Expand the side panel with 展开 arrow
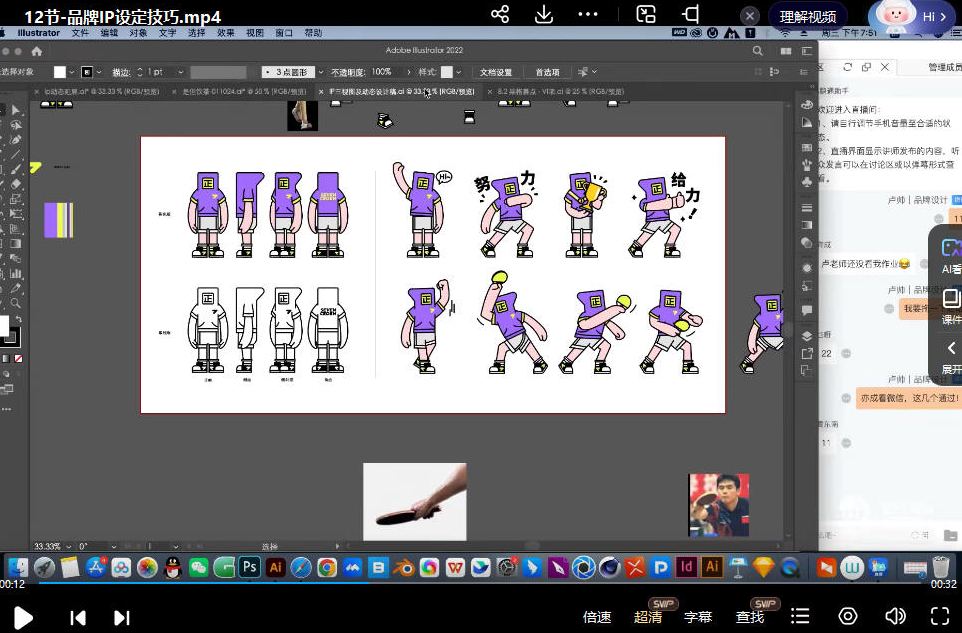The height and width of the screenshot is (633, 962). tap(951, 349)
